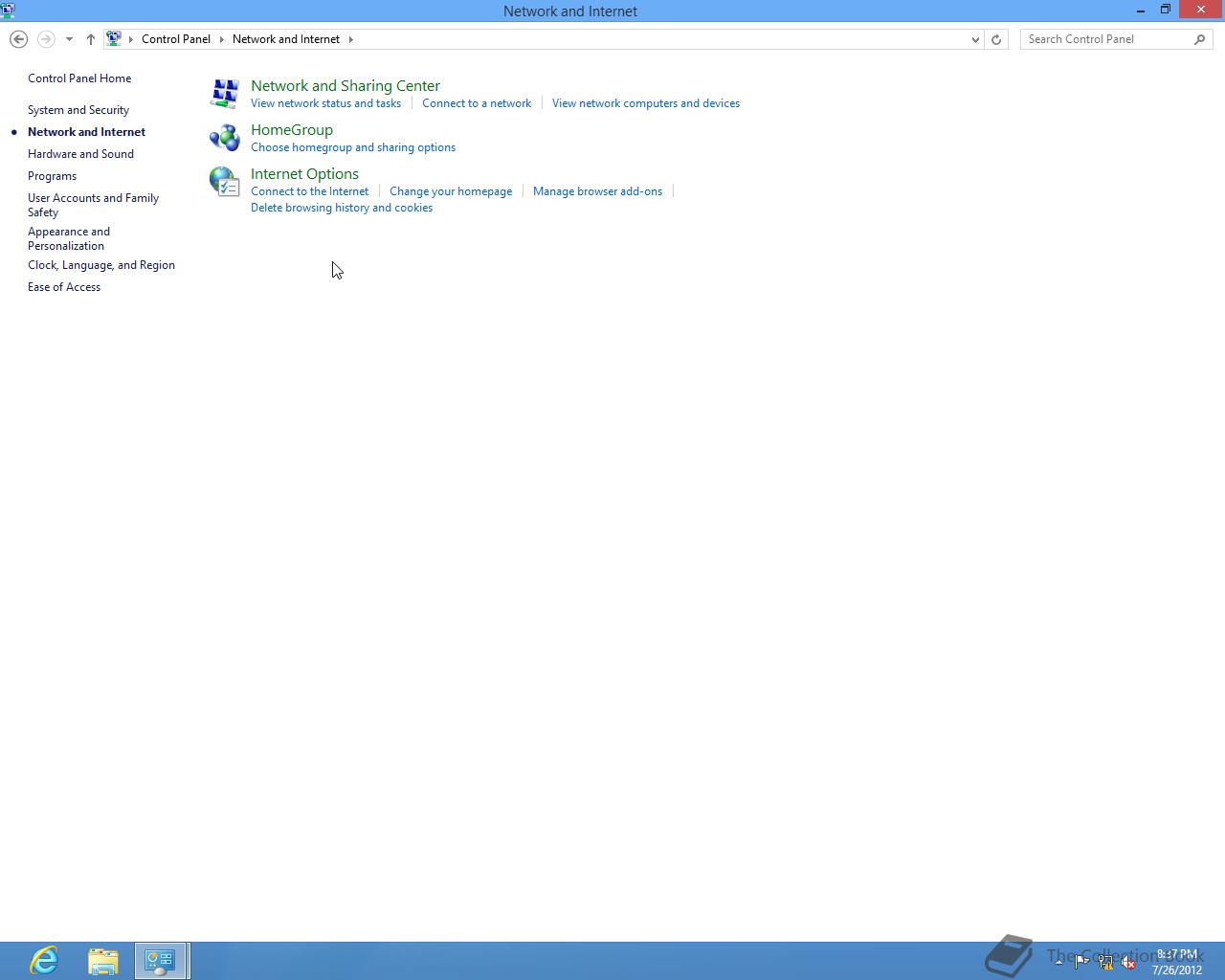
Task: Click the Control Panel icon in address bar
Action: pos(114,39)
